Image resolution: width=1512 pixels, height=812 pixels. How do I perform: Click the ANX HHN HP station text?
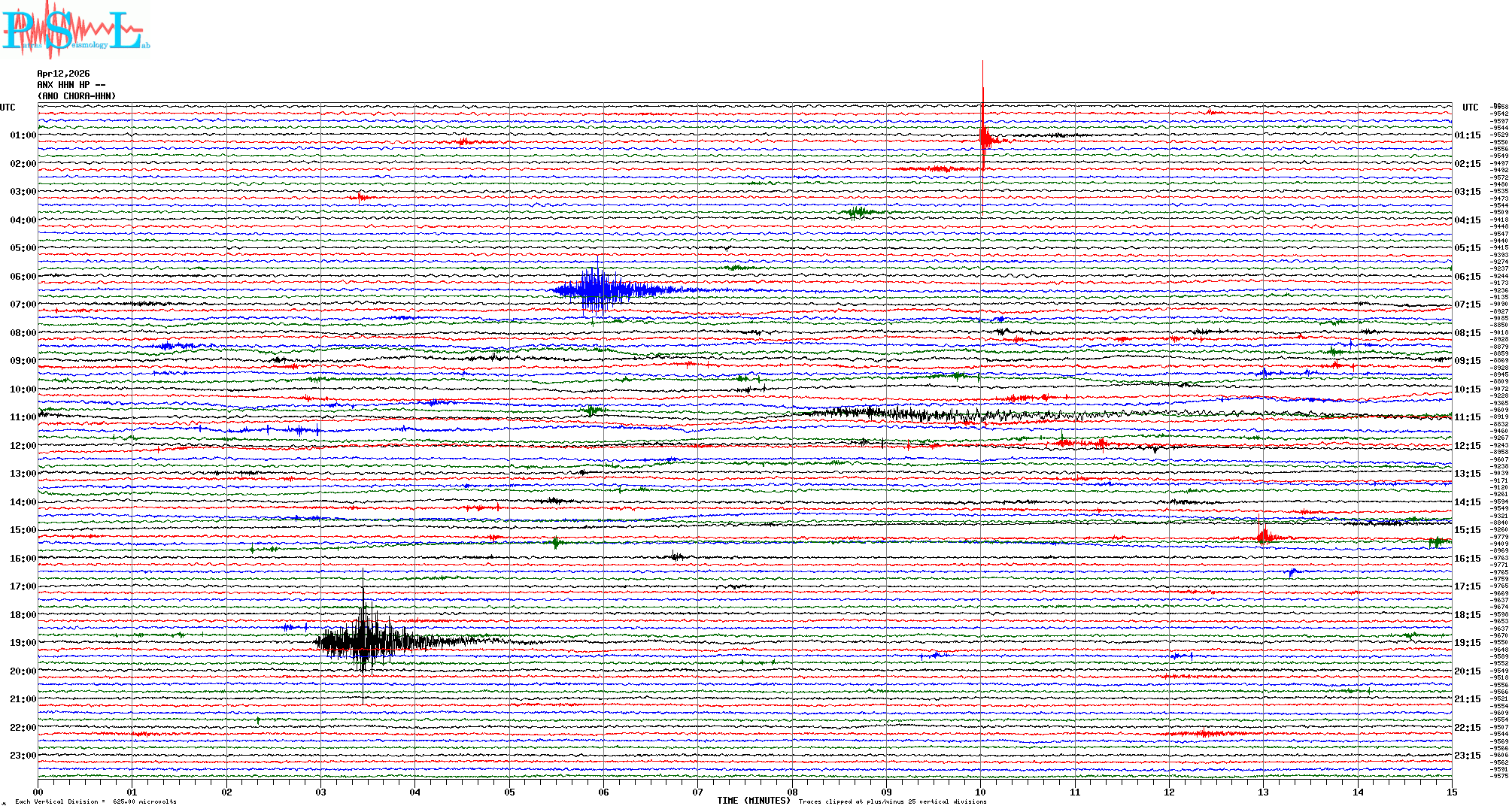pos(71,85)
